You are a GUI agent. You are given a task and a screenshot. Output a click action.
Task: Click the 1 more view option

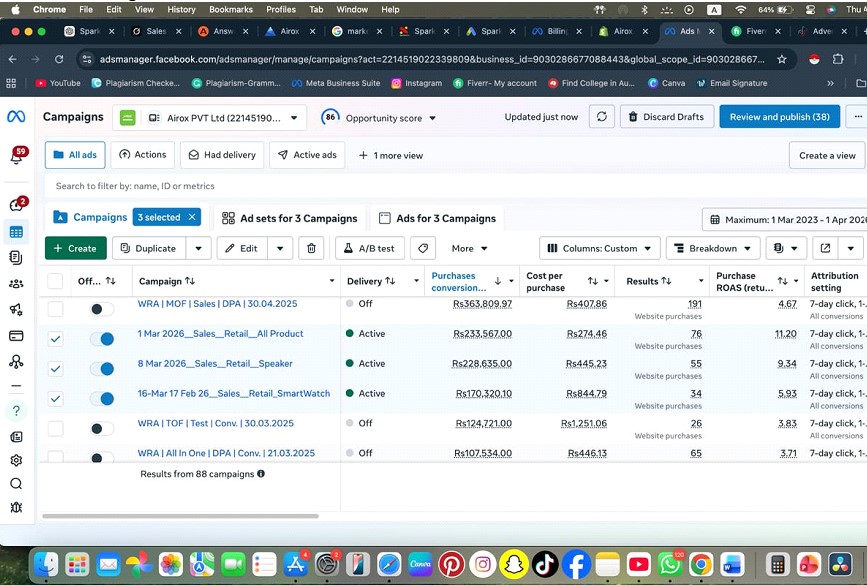(x=391, y=155)
